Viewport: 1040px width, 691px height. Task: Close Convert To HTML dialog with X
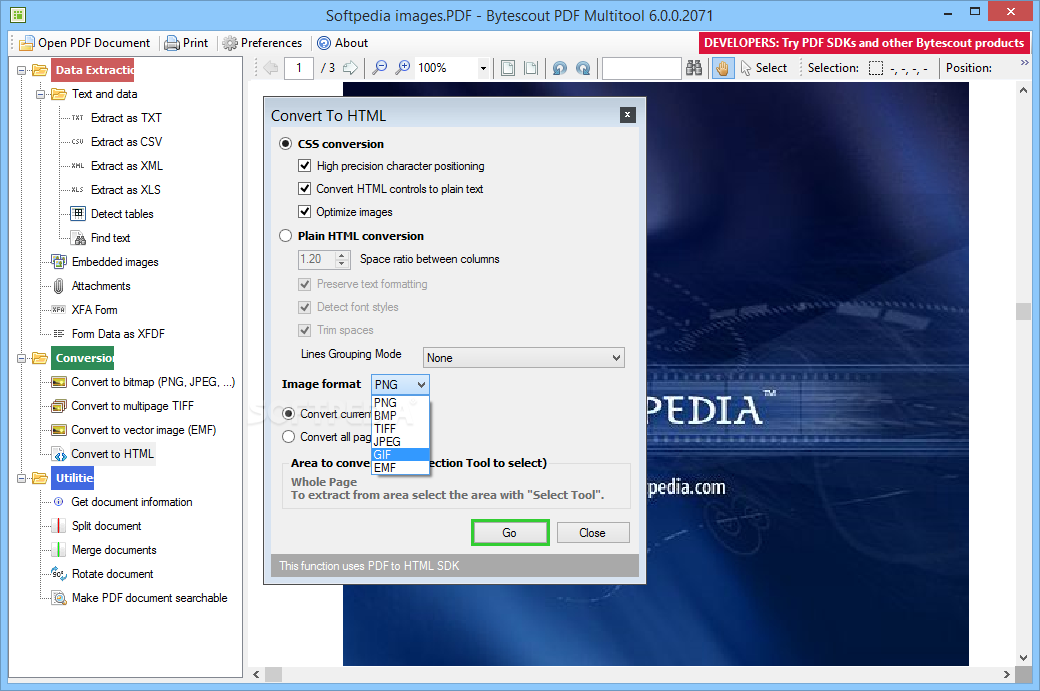(x=627, y=115)
